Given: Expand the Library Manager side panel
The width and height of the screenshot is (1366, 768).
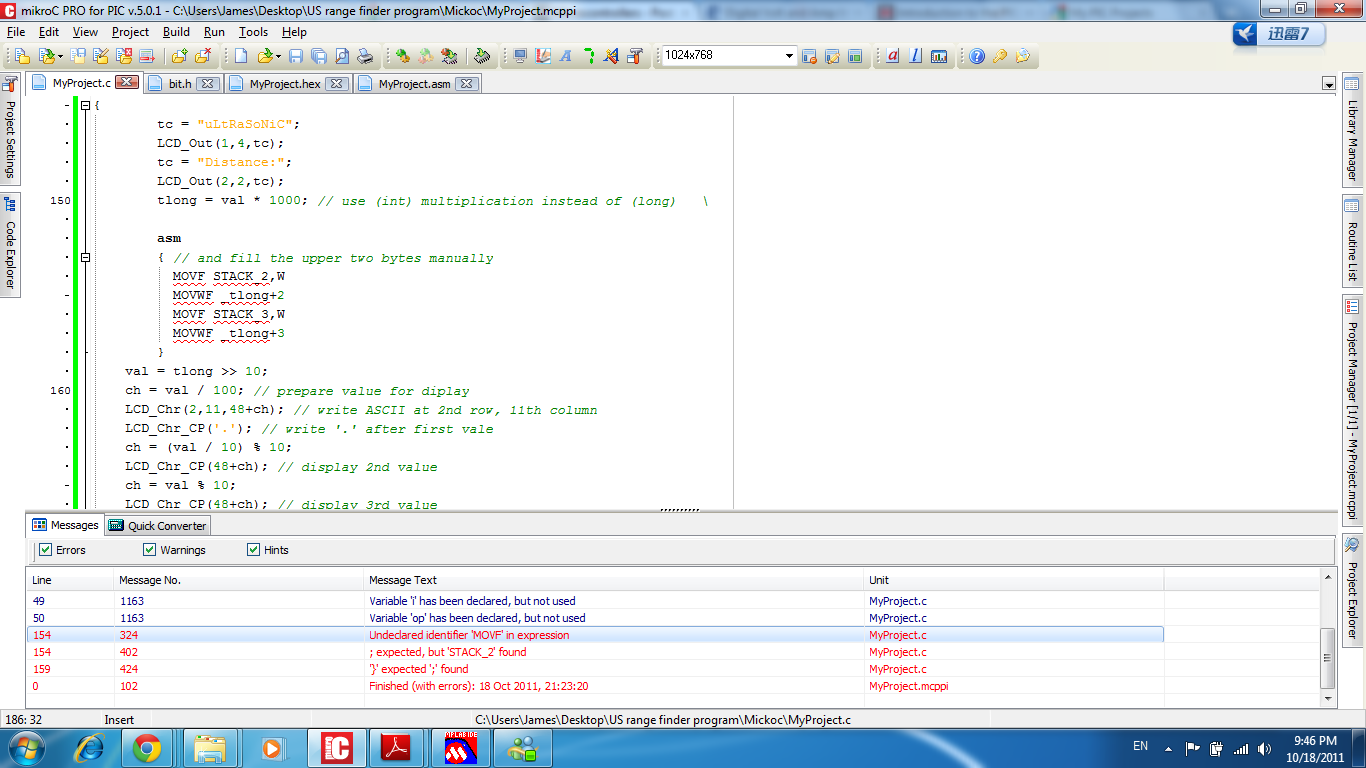Looking at the screenshot, I should point(1352,131).
